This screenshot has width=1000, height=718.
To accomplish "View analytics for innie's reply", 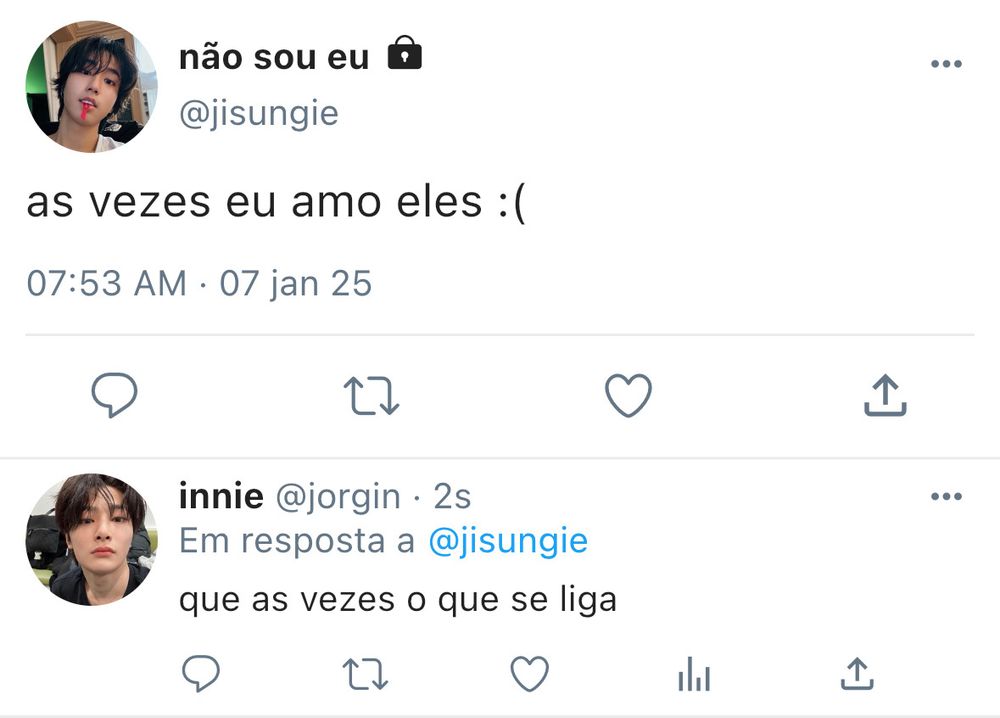I will pyautogui.click(x=693, y=676).
